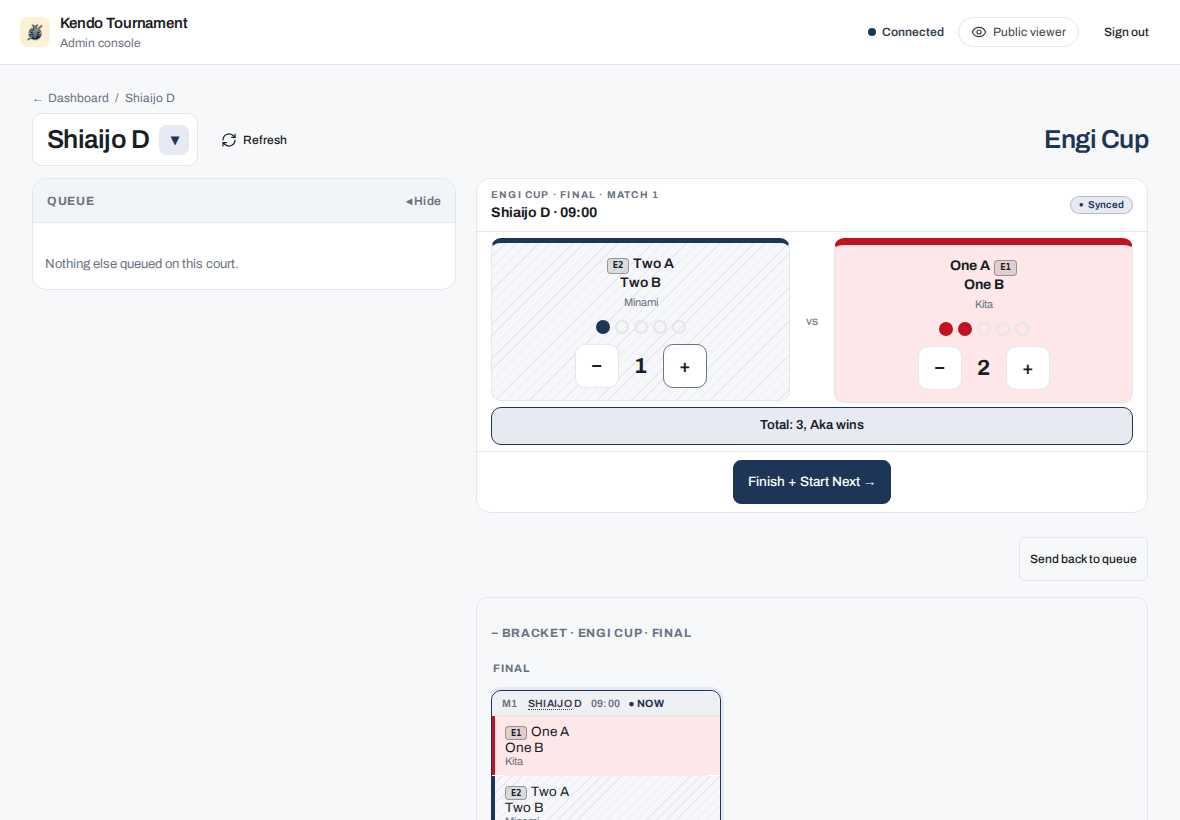
Task: Click Finish + Start Next
Action: tap(812, 482)
